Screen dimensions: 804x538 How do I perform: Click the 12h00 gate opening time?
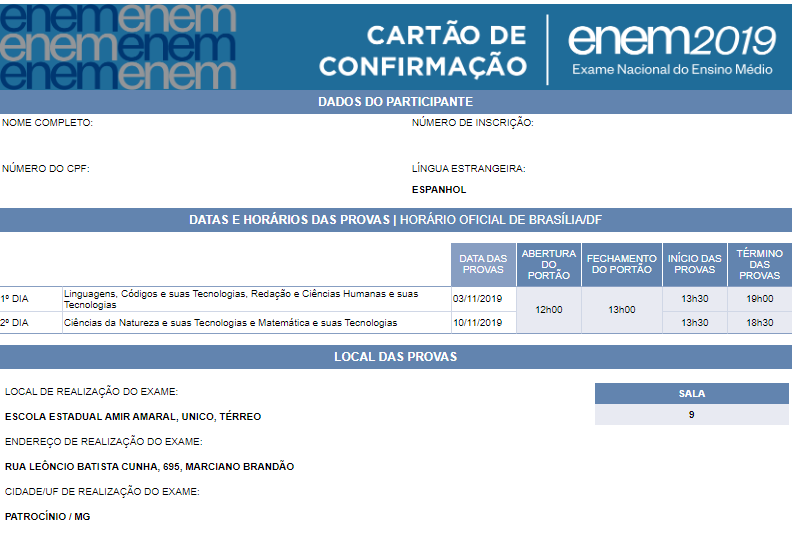(549, 310)
